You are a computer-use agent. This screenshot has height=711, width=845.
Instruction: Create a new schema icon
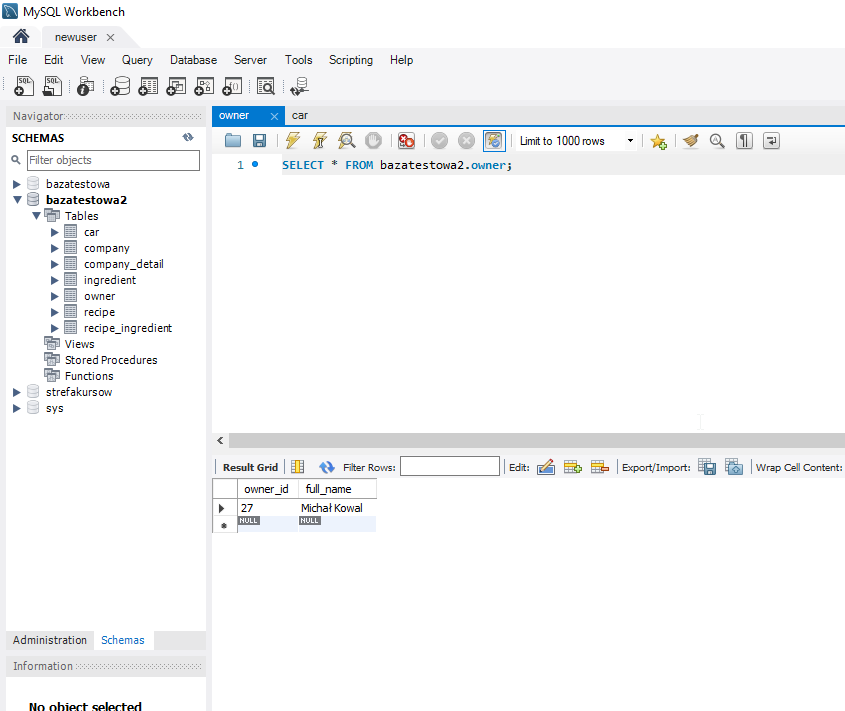(x=120, y=86)
